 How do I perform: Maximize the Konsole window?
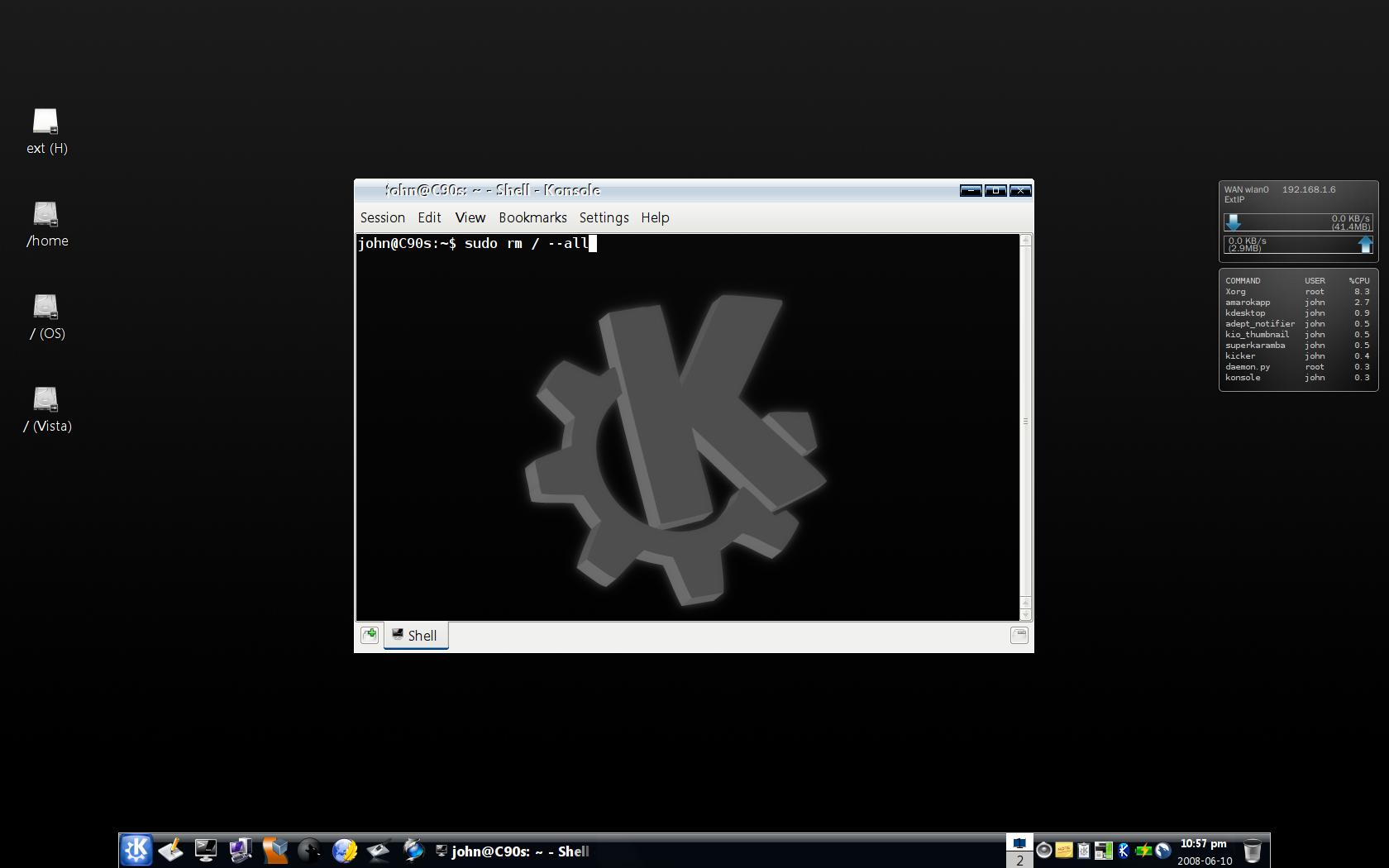(995, 191)
